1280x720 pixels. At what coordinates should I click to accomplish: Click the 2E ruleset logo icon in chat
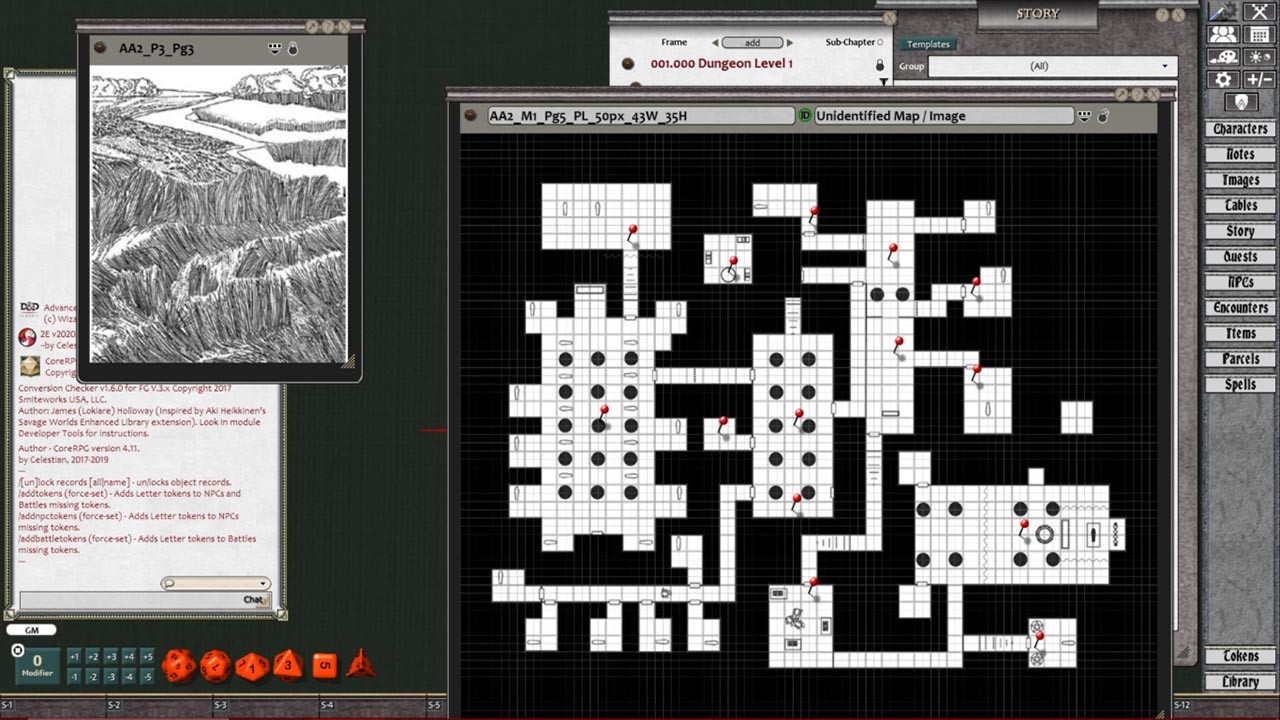click(27, 337)
